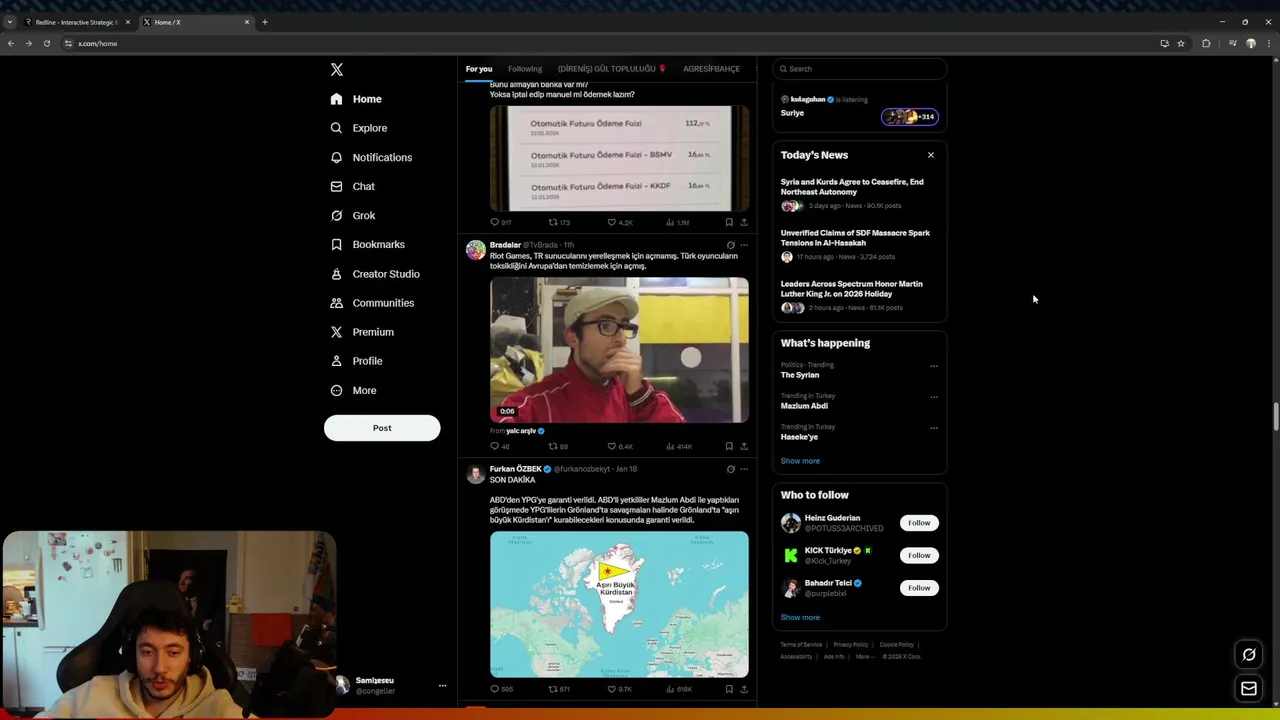1280x720 pixels.
Task: Open Grok from the sidebar
Action: 352,215
